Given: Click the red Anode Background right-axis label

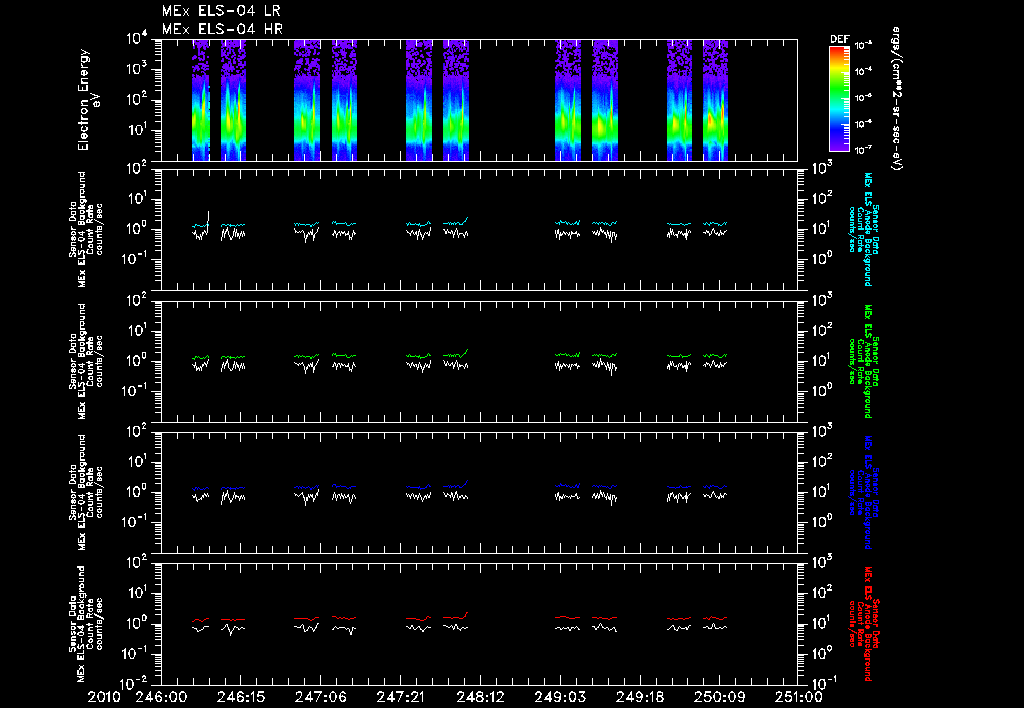Looking at the screenshot, I should (x=862, y=624).
